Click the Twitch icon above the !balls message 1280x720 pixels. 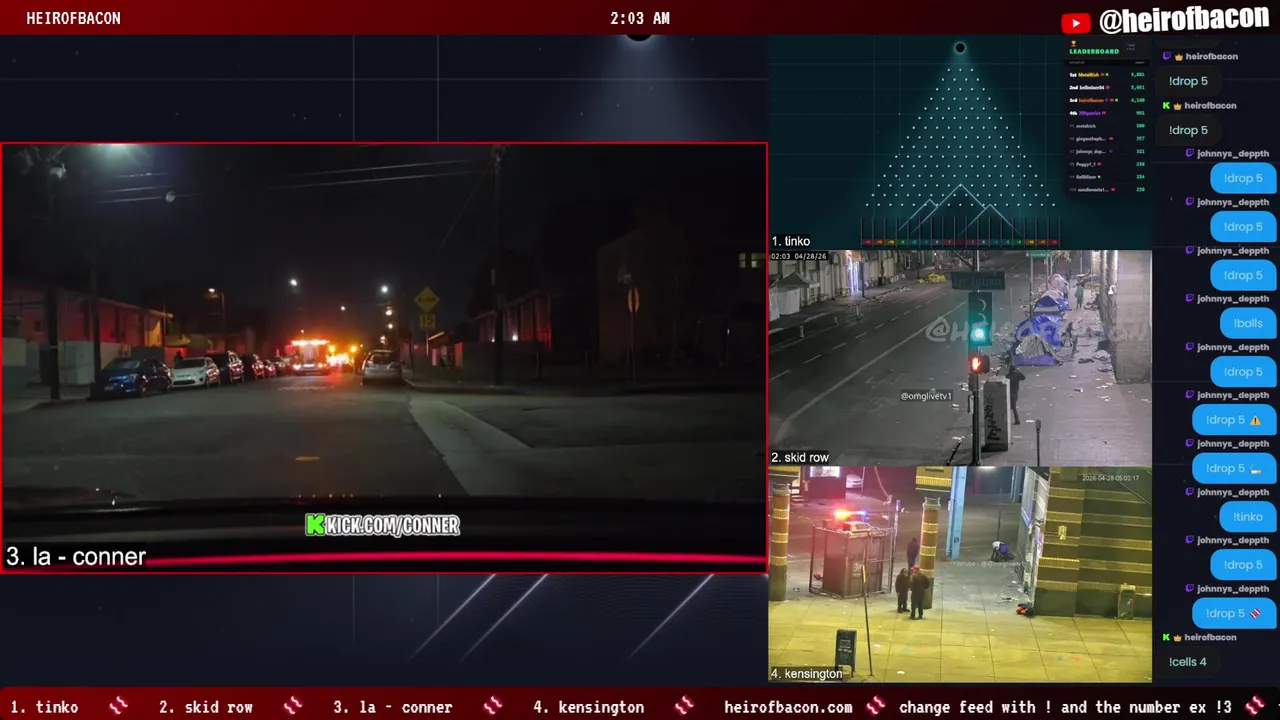[x=1190, y=299]
